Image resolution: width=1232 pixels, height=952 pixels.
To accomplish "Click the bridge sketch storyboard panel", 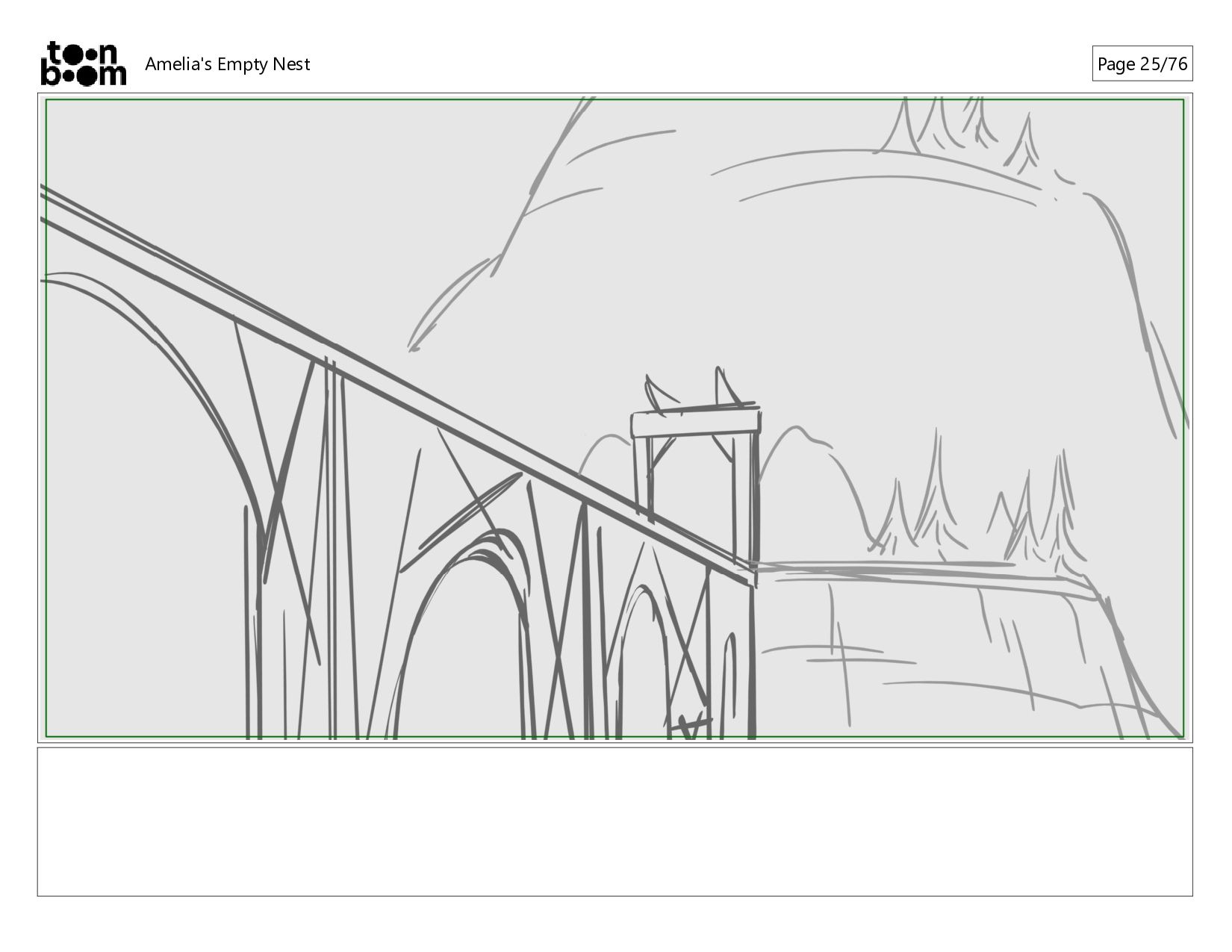I will [615, 418].
